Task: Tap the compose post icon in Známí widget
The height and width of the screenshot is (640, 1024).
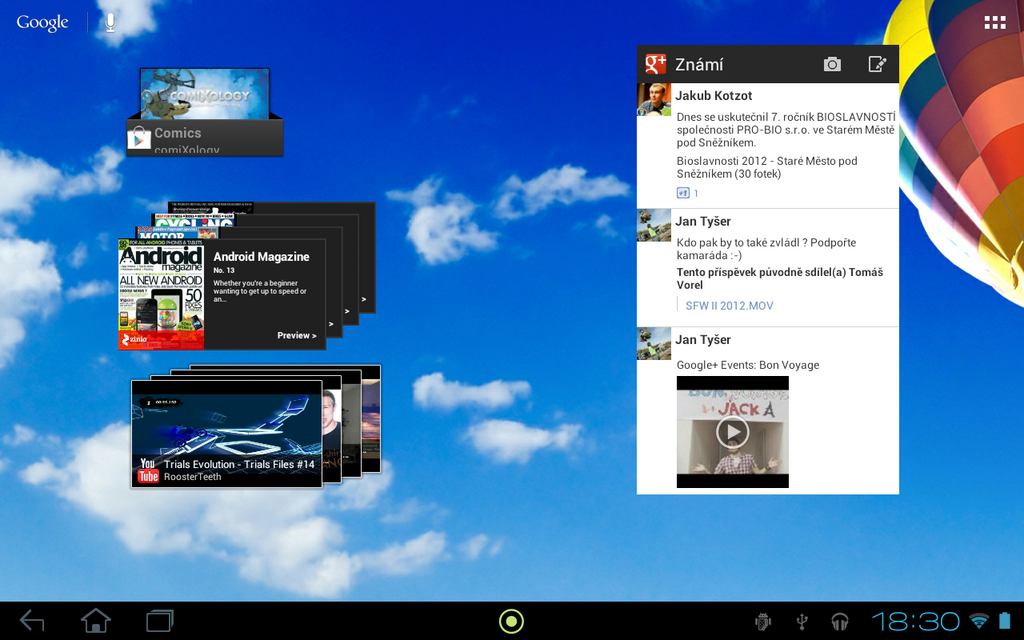Action: 877,63
